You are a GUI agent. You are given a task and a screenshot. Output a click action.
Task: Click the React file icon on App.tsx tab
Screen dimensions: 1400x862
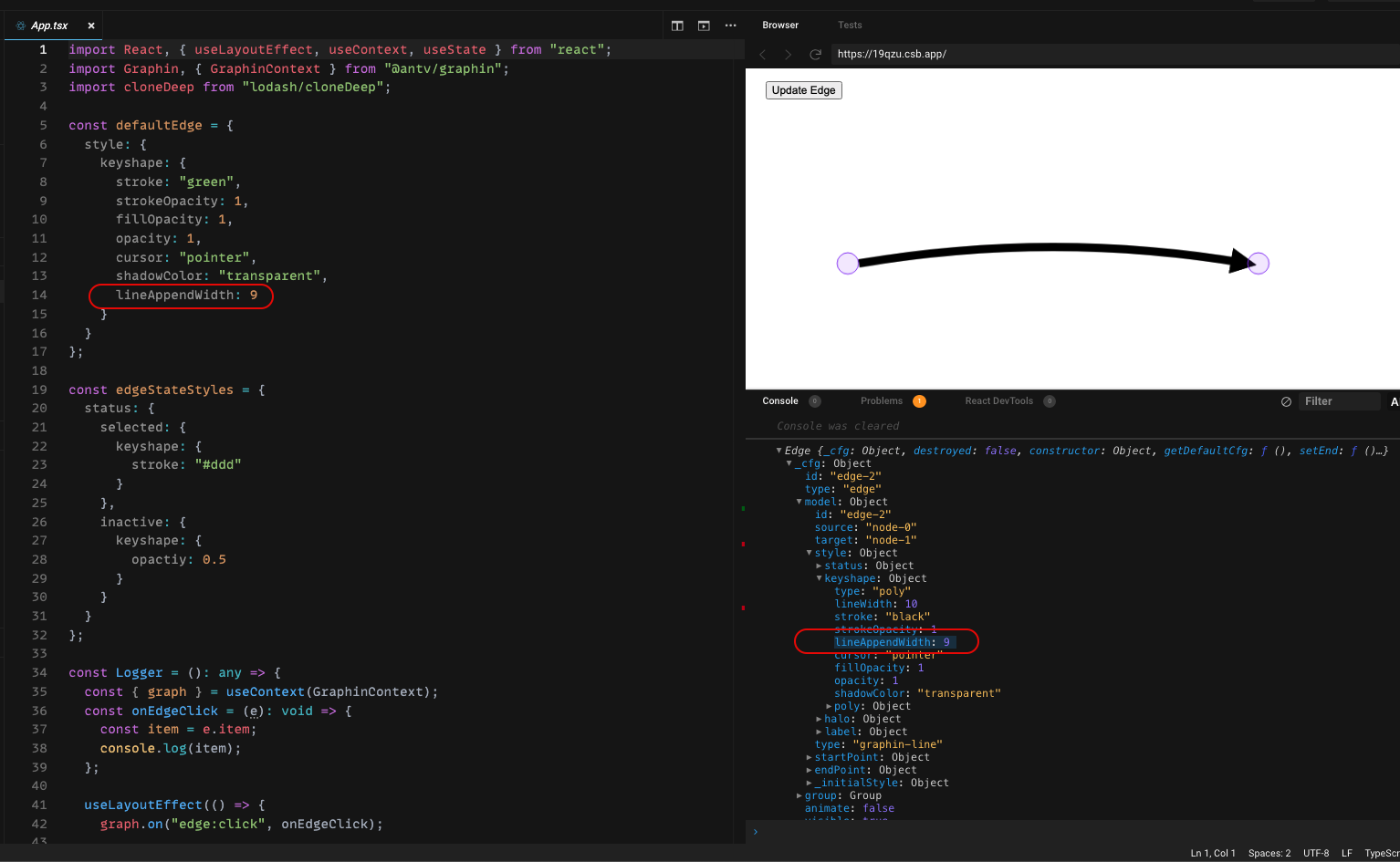point(21,26)
